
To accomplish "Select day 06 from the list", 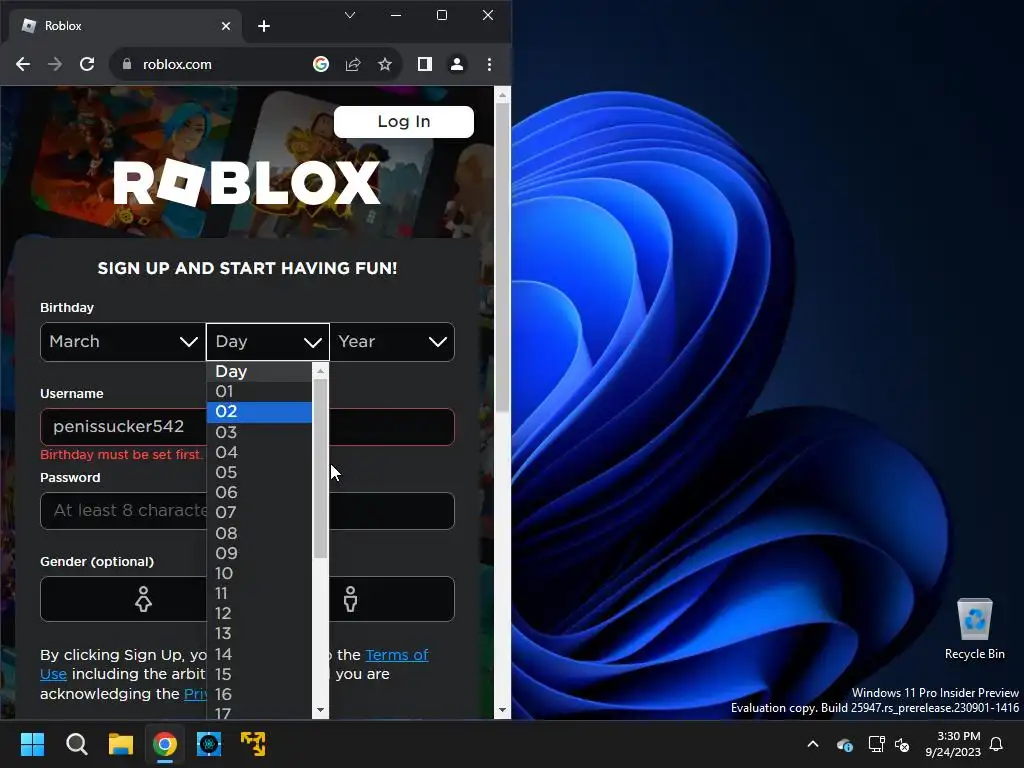I will pos(259,492).
